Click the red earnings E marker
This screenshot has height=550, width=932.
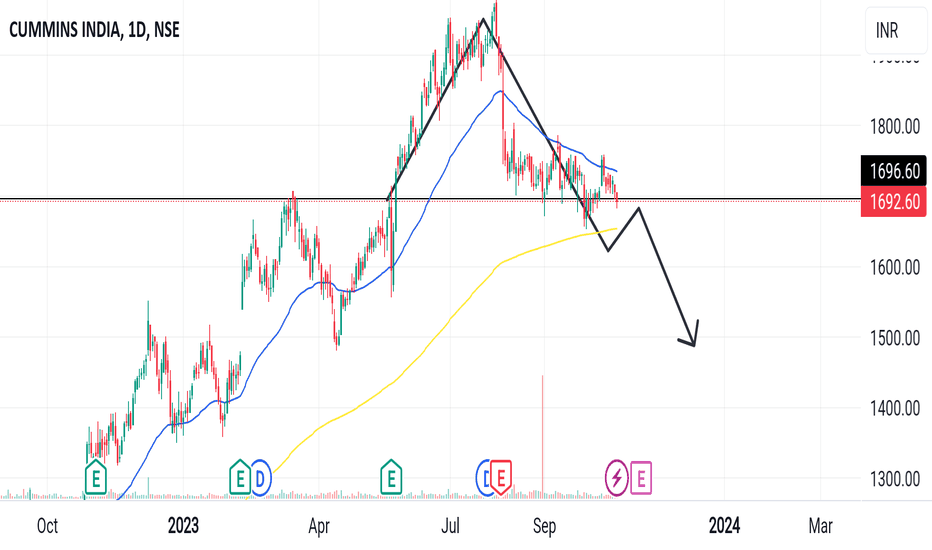(x=501, y=477)
